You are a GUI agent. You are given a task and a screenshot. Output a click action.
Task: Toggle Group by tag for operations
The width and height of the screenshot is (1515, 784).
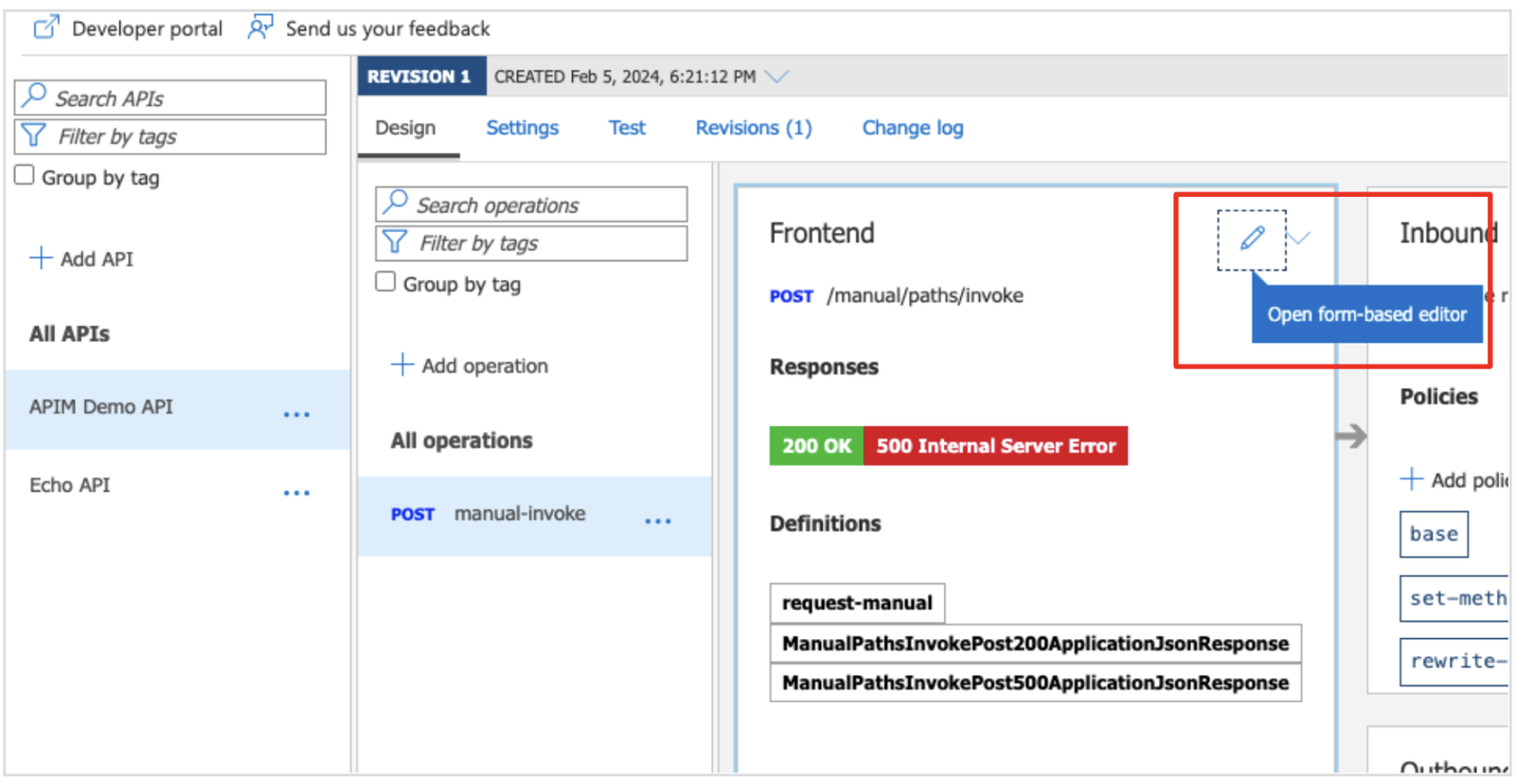tap(385, 282)
